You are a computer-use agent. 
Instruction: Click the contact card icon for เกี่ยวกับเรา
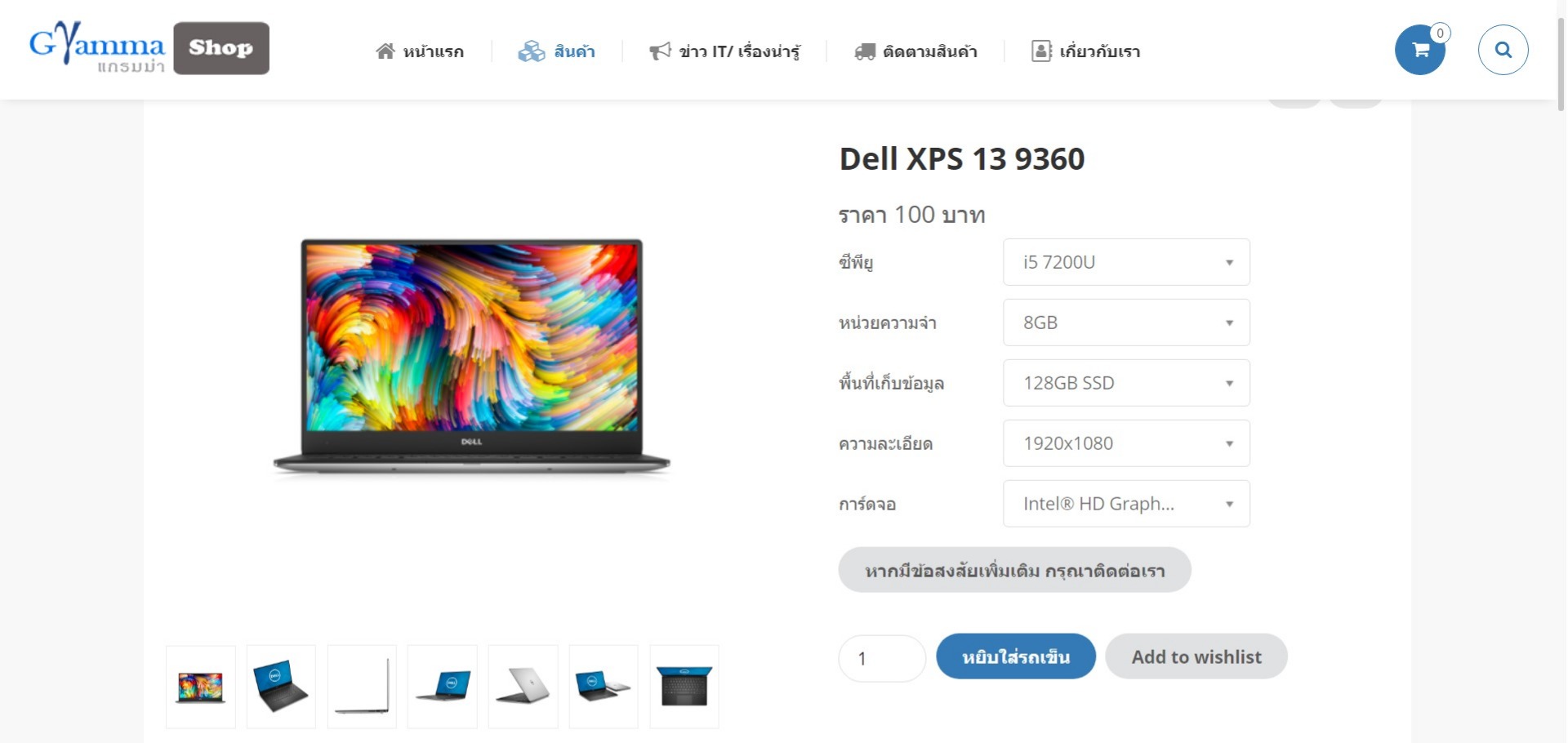(1041, 51)
